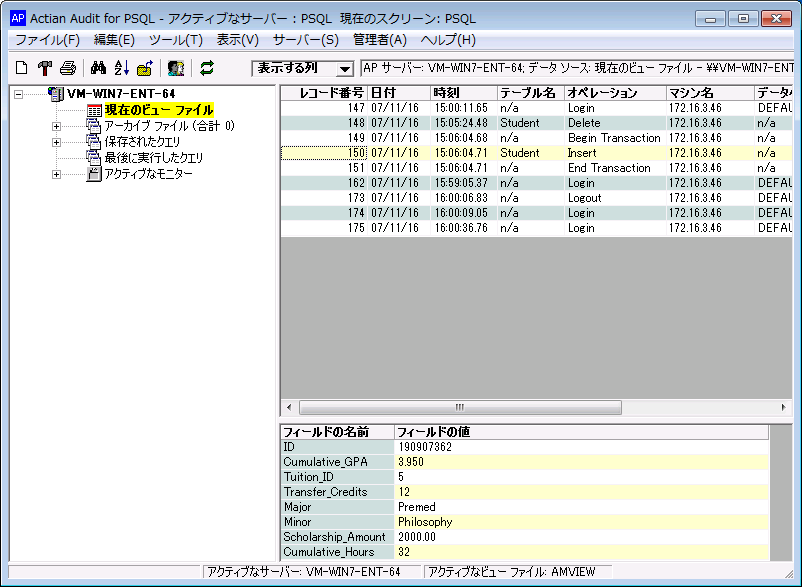The image size is (802, 587).
Task: Click the printer icon in toolbar
Action: tap(68, 68)
